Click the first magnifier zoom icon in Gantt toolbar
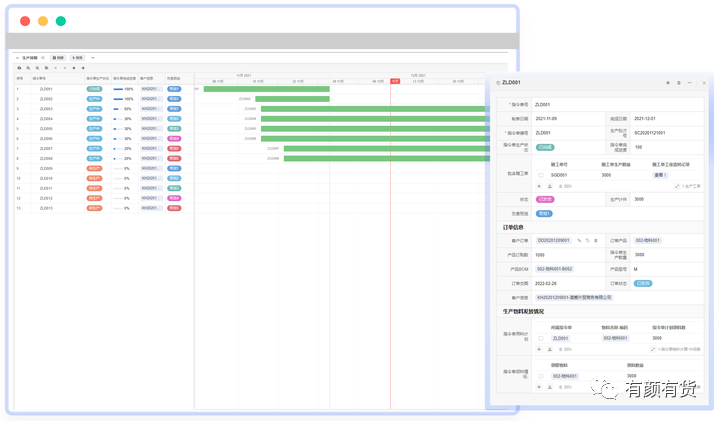Viewport: 720px width, 421px height. [x=28, y=68]
